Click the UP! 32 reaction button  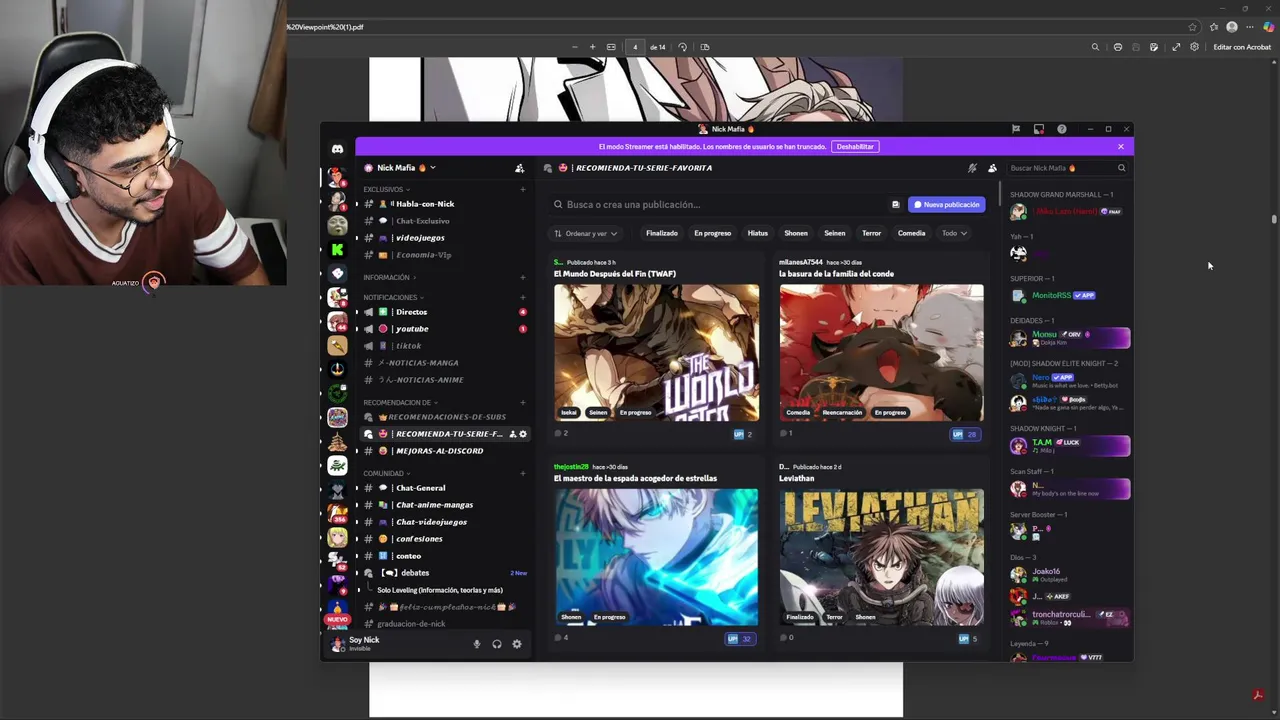(x=740, y=638)
